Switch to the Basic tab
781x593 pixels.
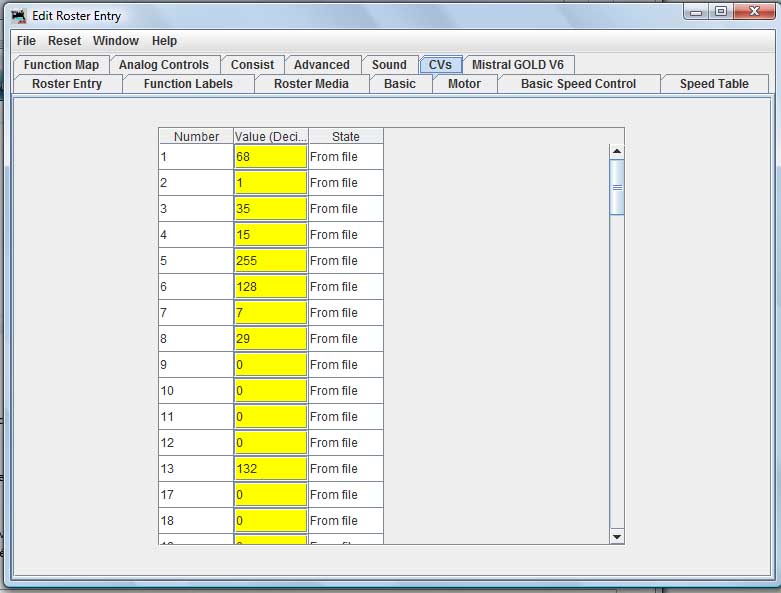(x=400, y=84)
